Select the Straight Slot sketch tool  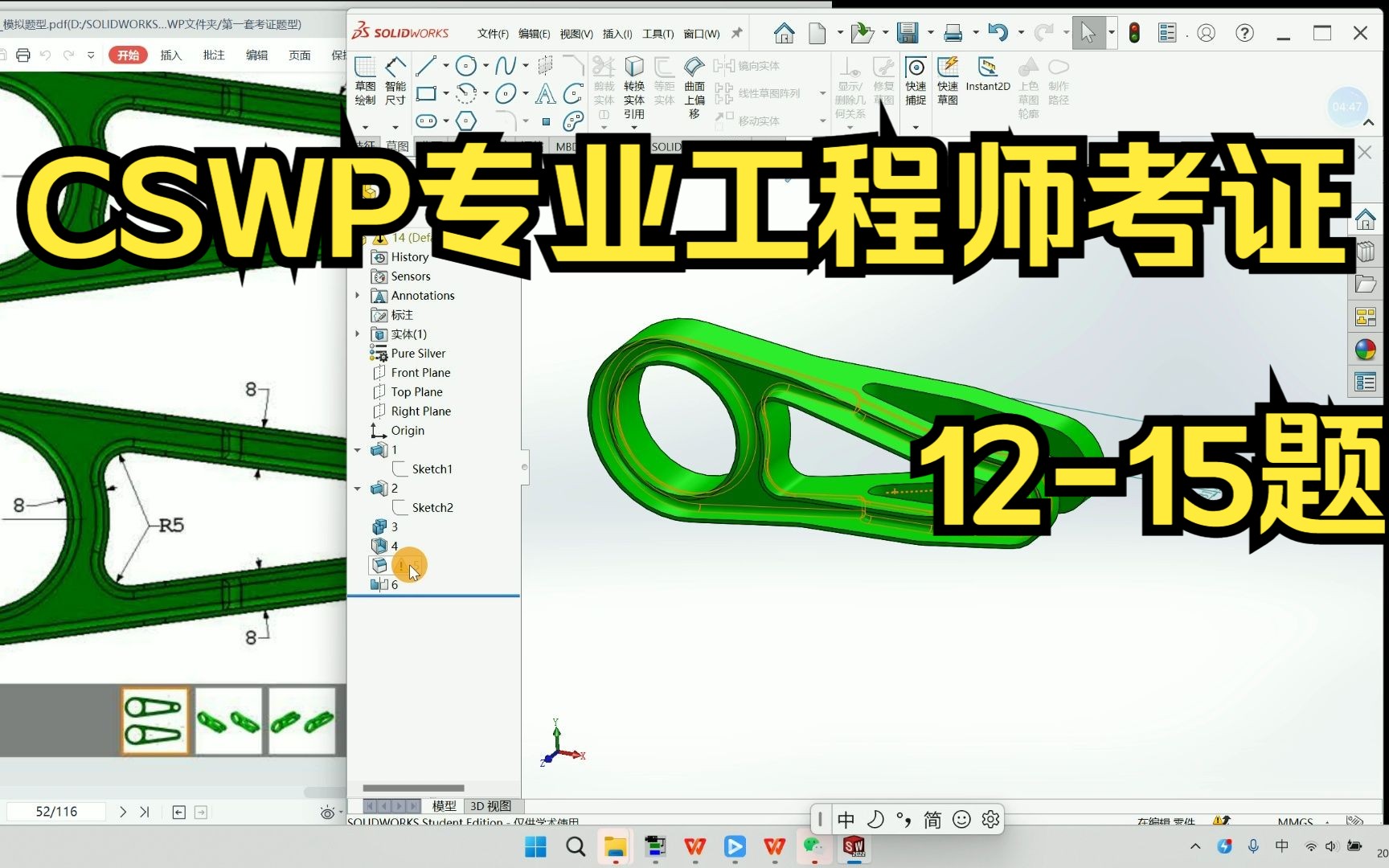pyautogui.click(x=426, y=121)
